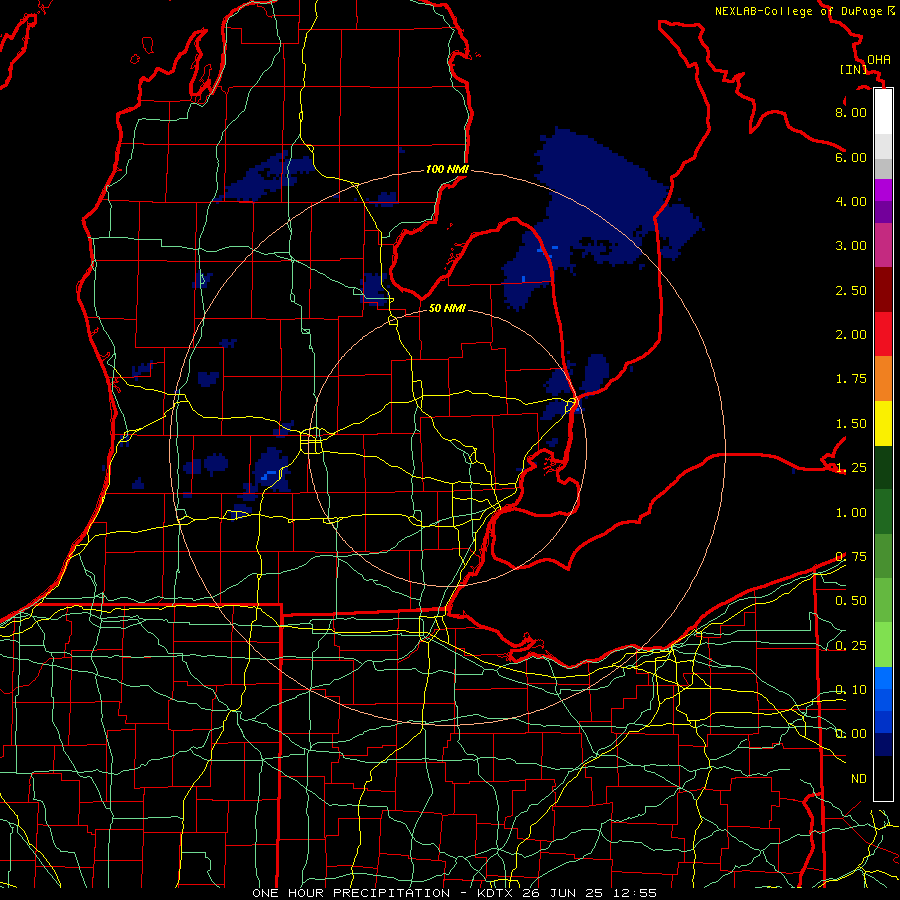Select the 1.50 legend value

[851, 424]
